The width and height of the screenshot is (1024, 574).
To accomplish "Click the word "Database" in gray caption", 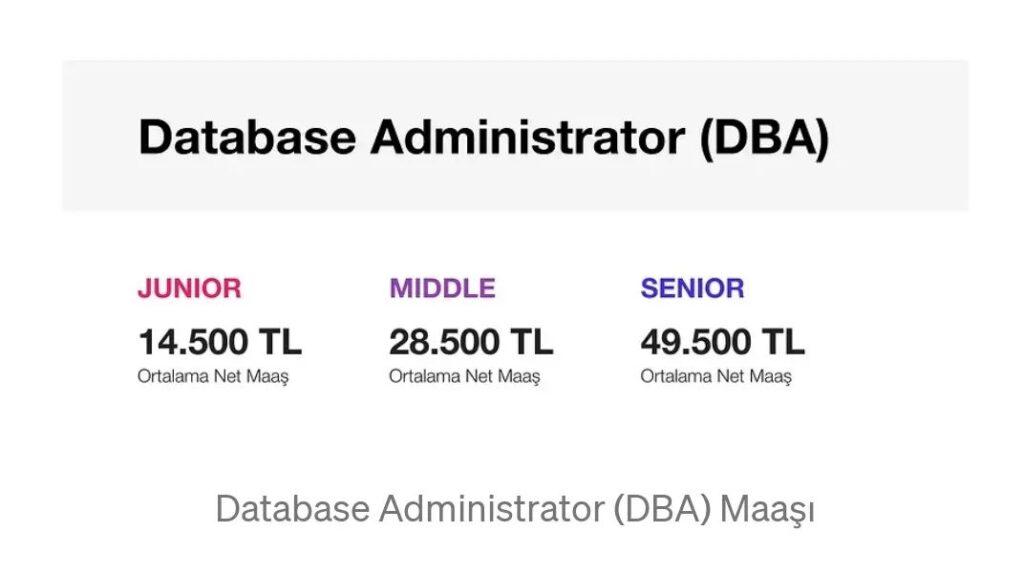I will (292, 509).
